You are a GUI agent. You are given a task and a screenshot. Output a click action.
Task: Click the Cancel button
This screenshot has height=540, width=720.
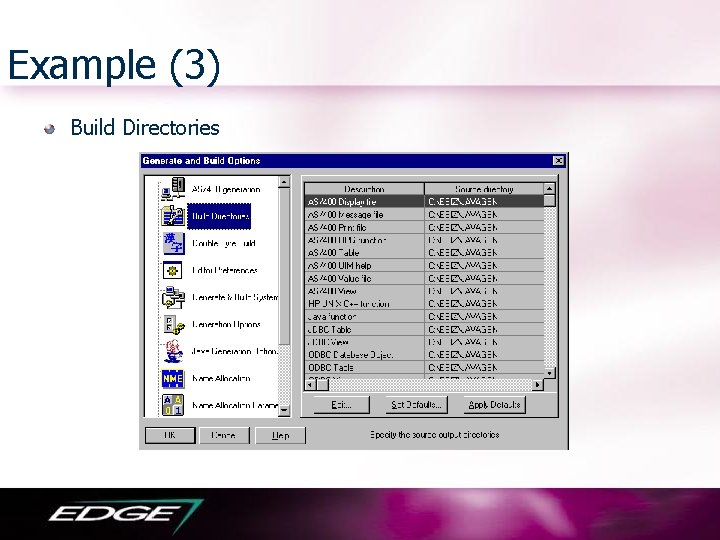(224, 435)
